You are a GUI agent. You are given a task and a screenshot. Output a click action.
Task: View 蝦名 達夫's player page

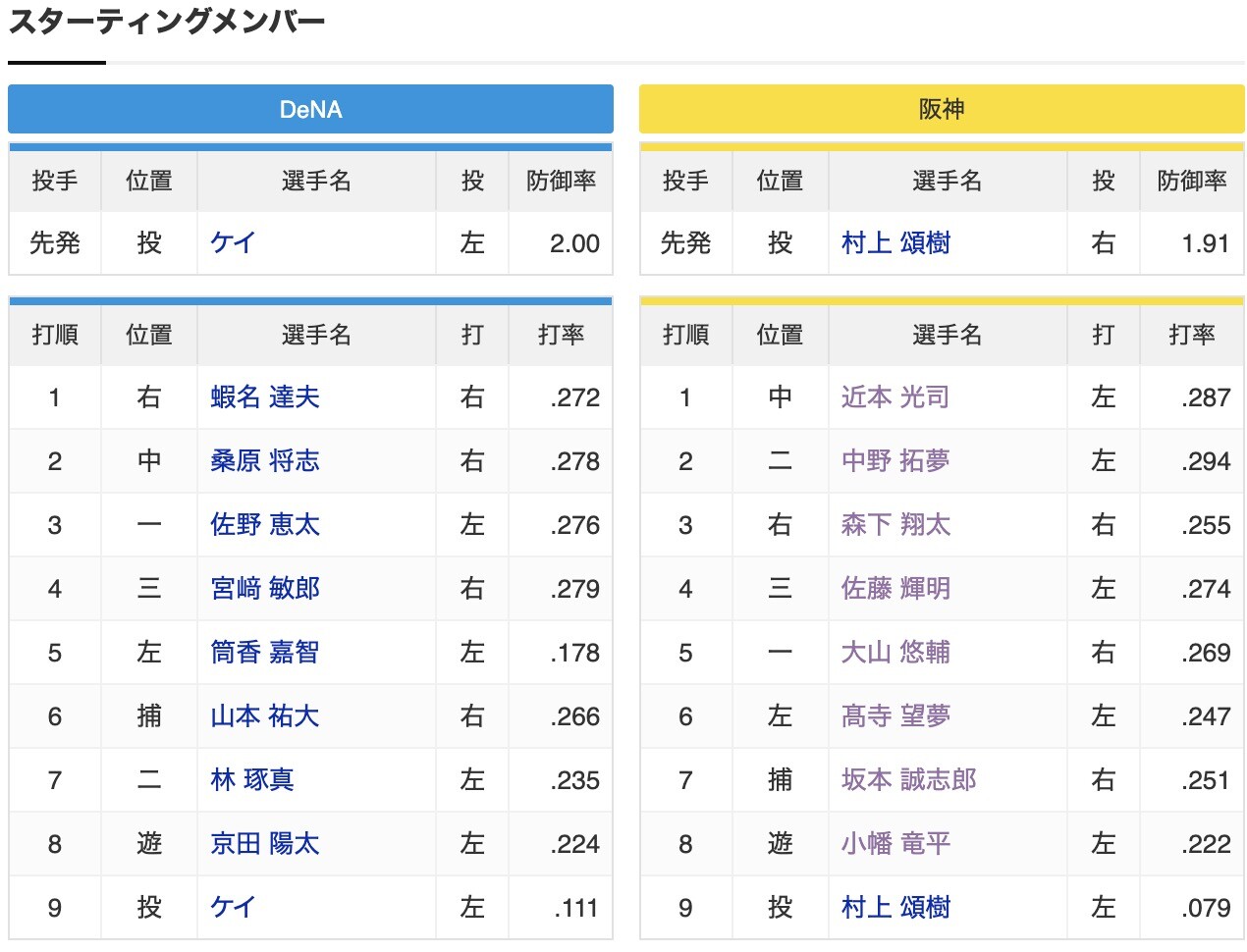click(265, 397)
